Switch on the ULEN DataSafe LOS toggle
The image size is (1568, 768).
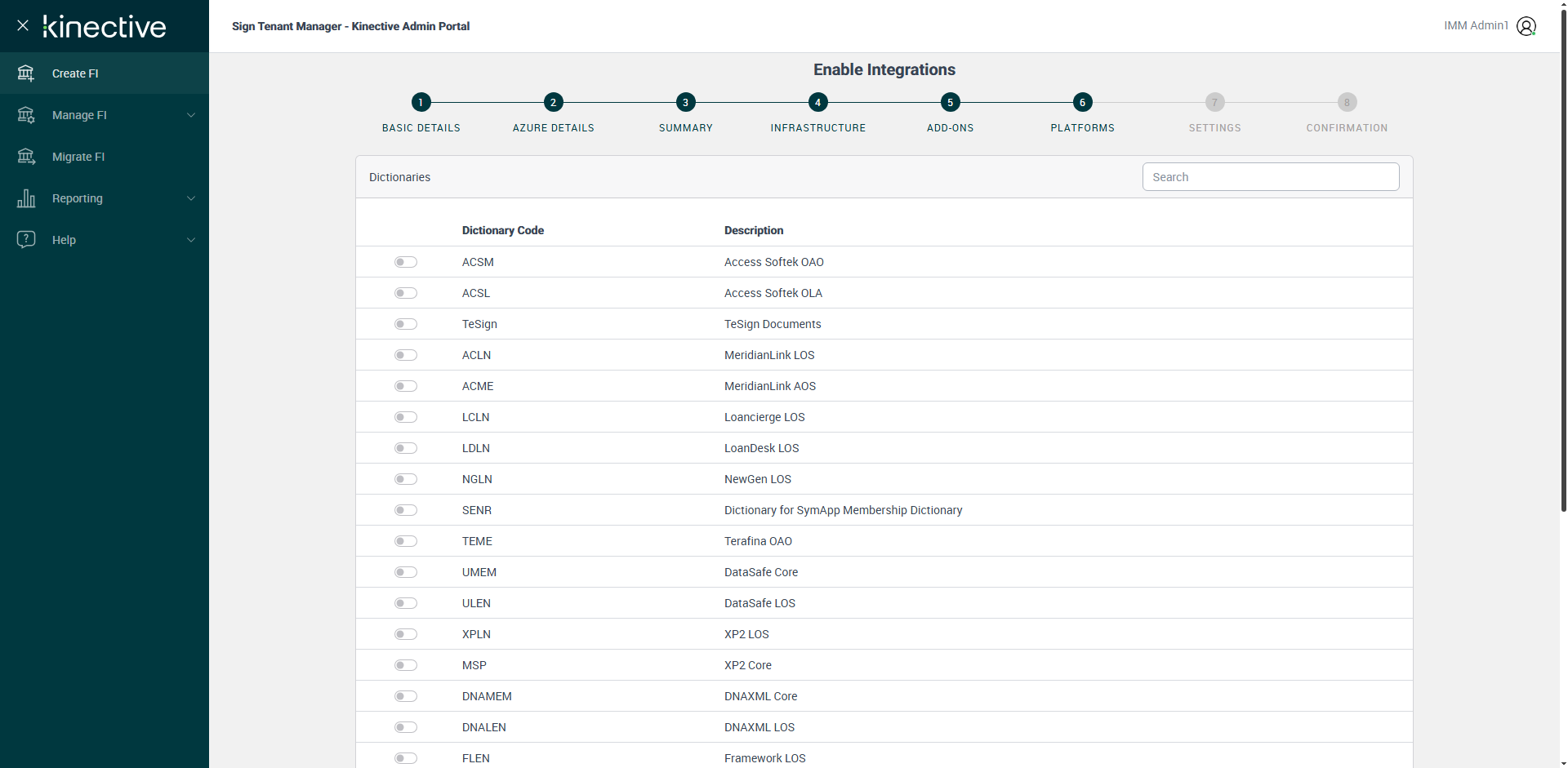click(x=406, y=603)
